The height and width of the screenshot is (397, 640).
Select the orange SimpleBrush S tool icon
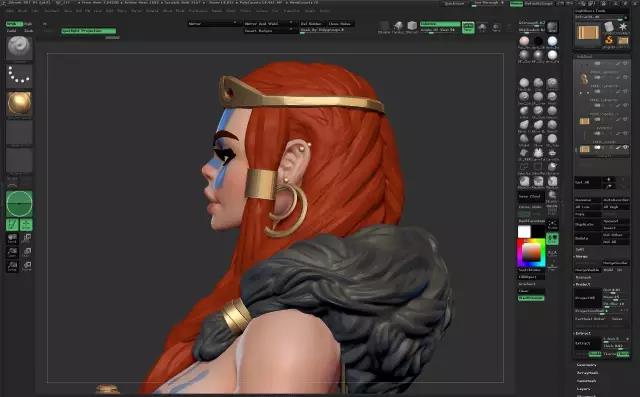[609, 40]
